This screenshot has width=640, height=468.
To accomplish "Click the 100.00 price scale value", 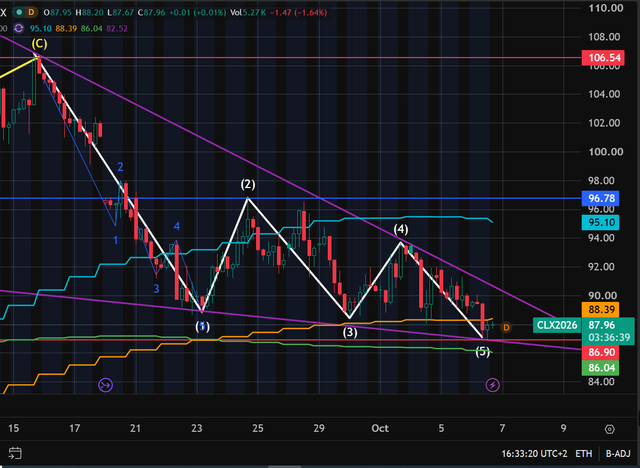I will pos(606,152).
